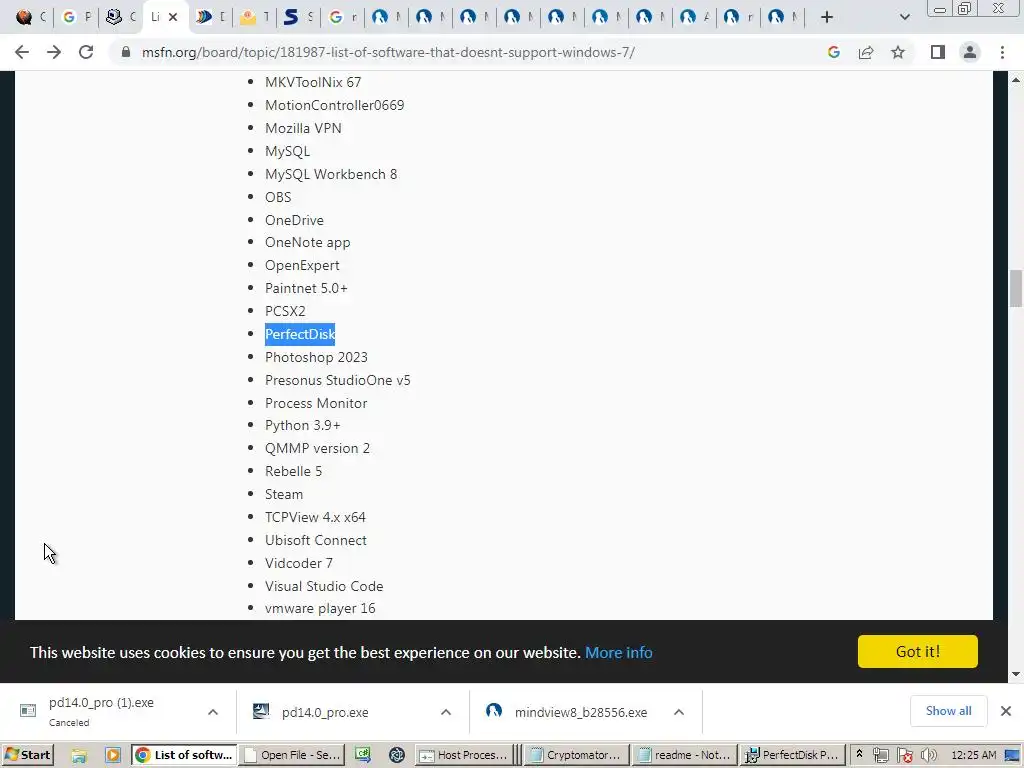View site security lock information
Screen dimensions: 1024x768
click(126, 52)
